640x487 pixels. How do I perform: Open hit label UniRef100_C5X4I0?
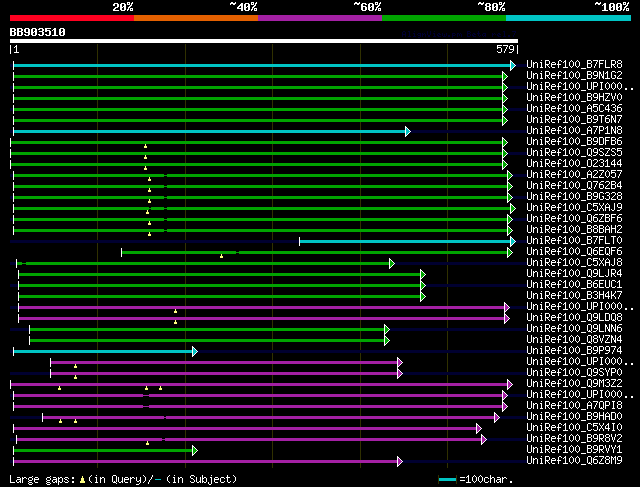(574, 428)
